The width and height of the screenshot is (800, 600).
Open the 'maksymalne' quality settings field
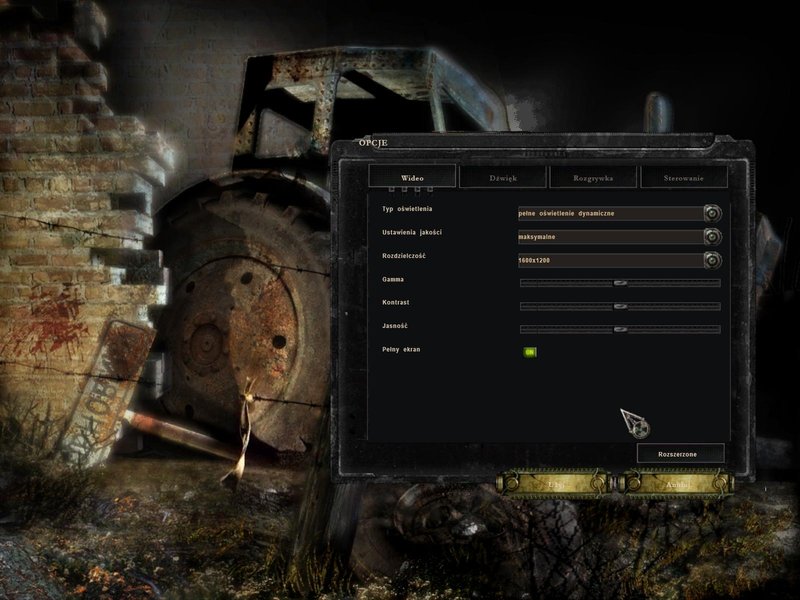611,237
